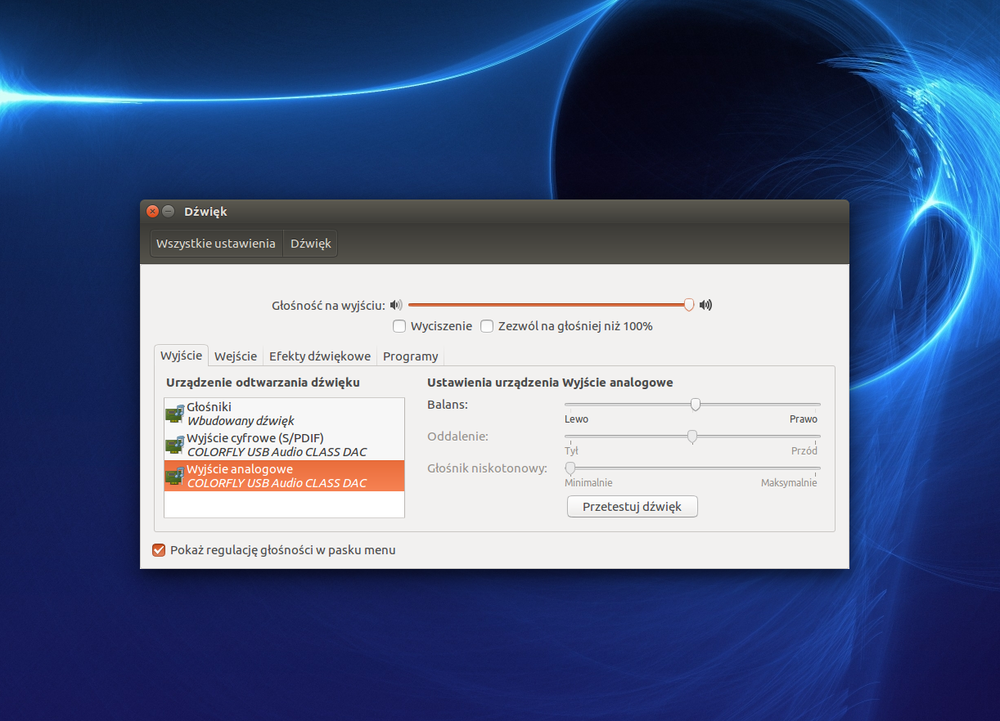Enable the Wyciszenie mute checkbox

point(399,326)
